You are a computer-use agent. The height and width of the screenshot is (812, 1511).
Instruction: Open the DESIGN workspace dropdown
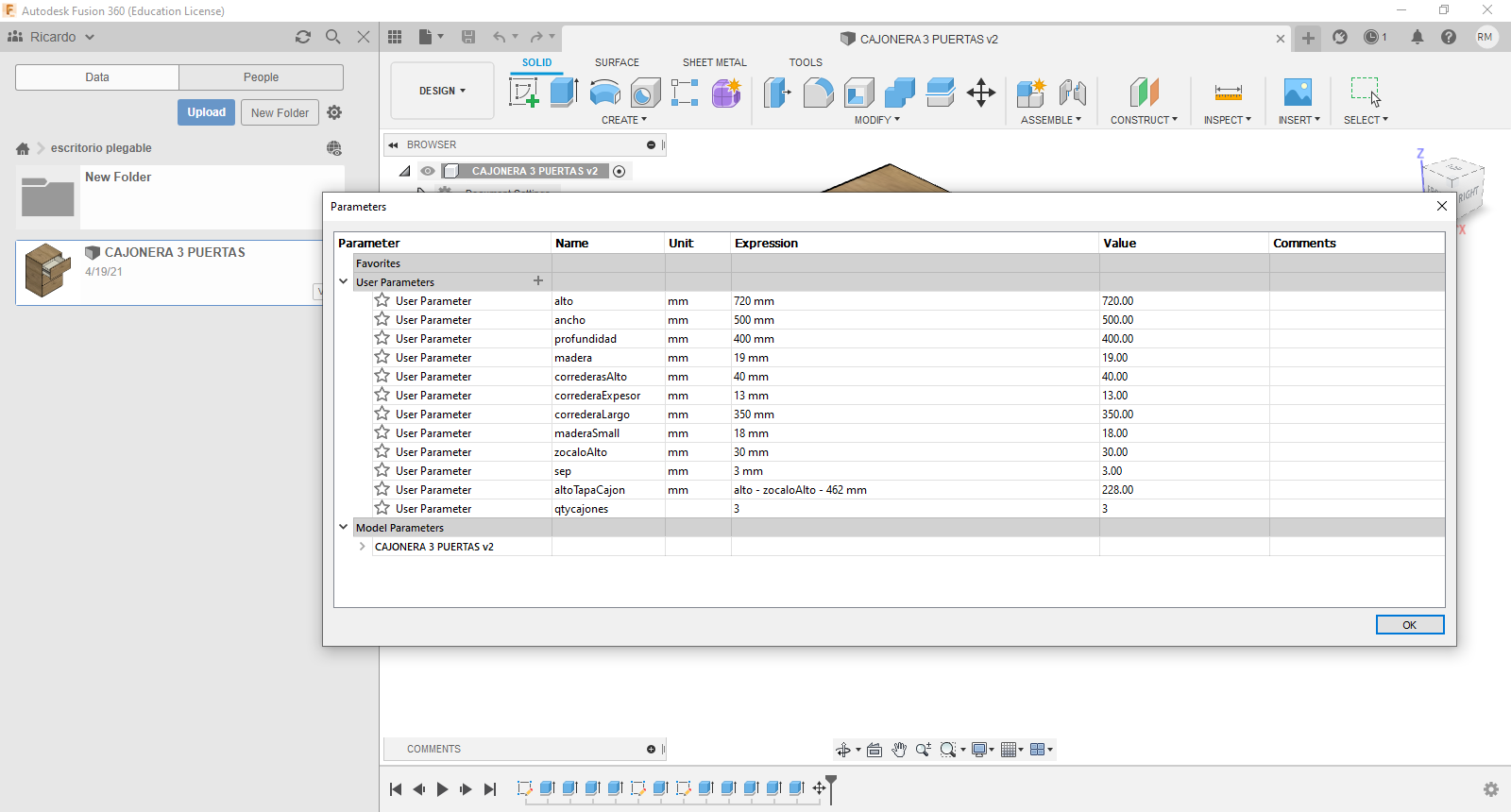click(x=442, y=91)
